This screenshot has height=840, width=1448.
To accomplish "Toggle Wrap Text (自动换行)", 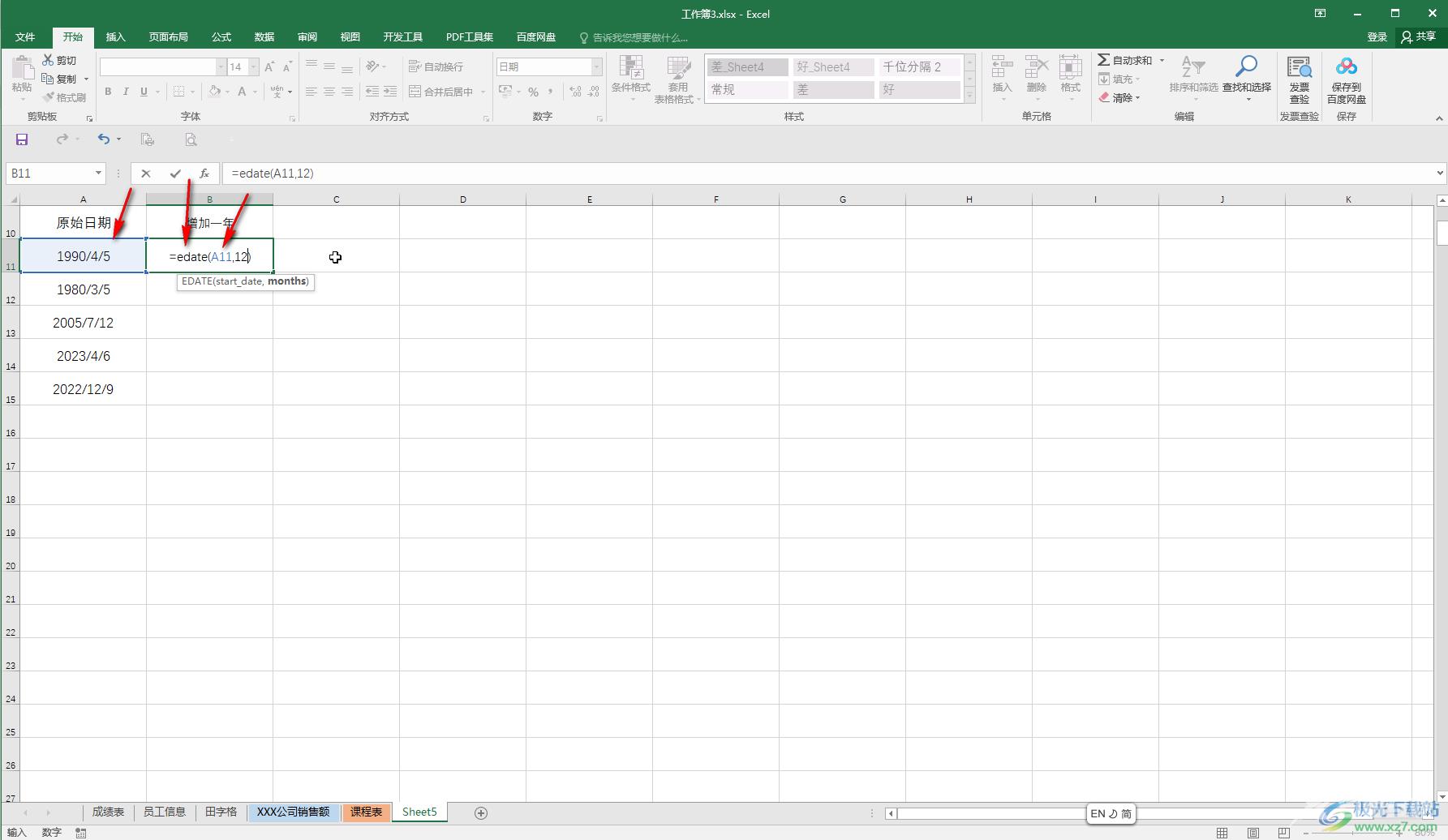I will pyautogui.click(x=436, y=66).
